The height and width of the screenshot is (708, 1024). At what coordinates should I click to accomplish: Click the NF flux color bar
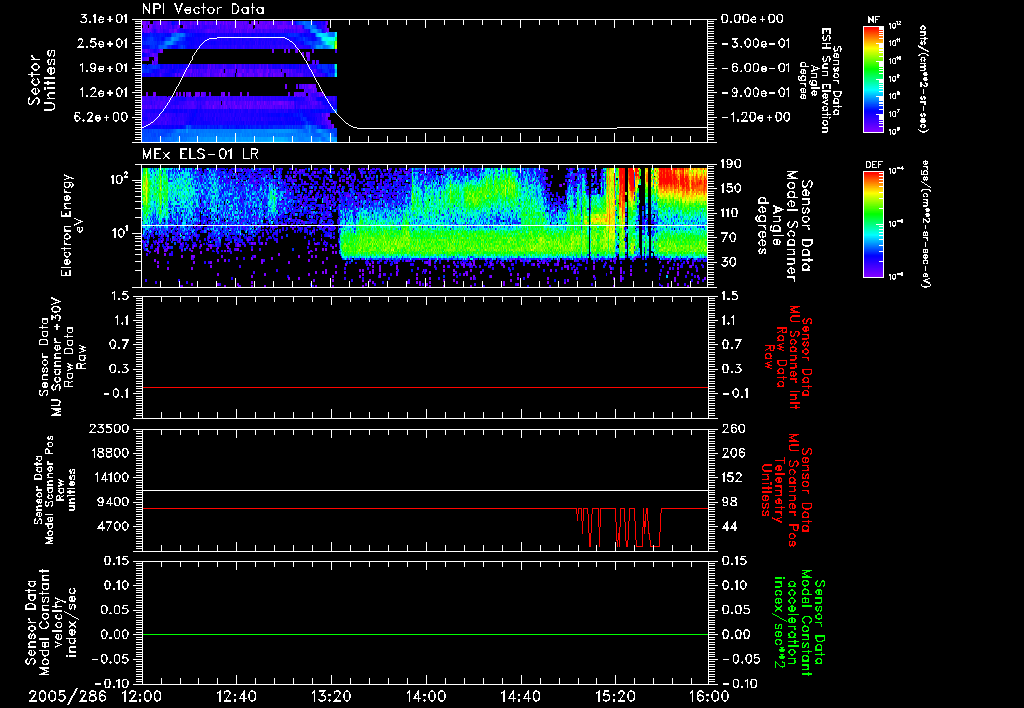pos(874,79)
